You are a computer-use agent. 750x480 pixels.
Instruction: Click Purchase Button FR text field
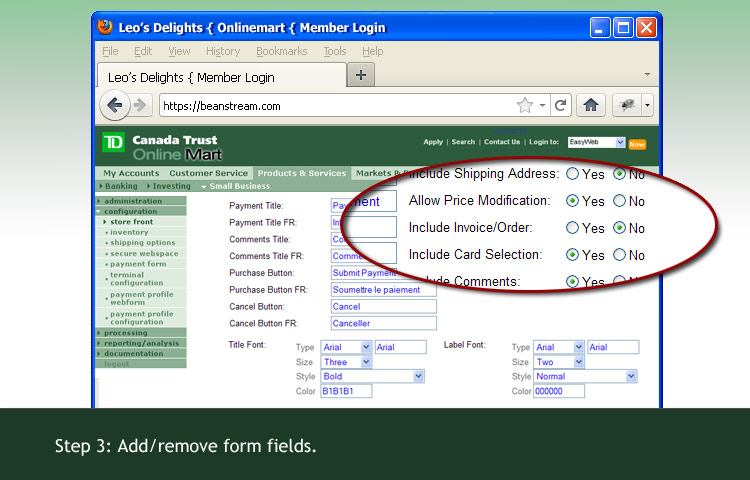(x=384, y=290)
